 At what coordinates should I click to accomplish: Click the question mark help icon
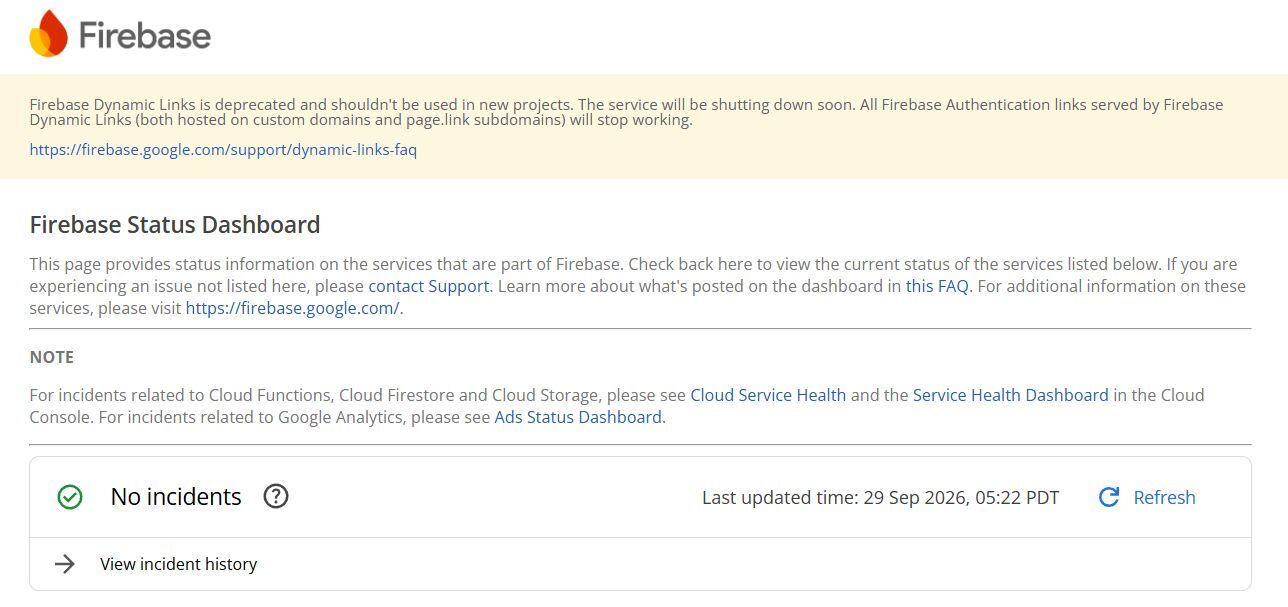tap(276, 496)
